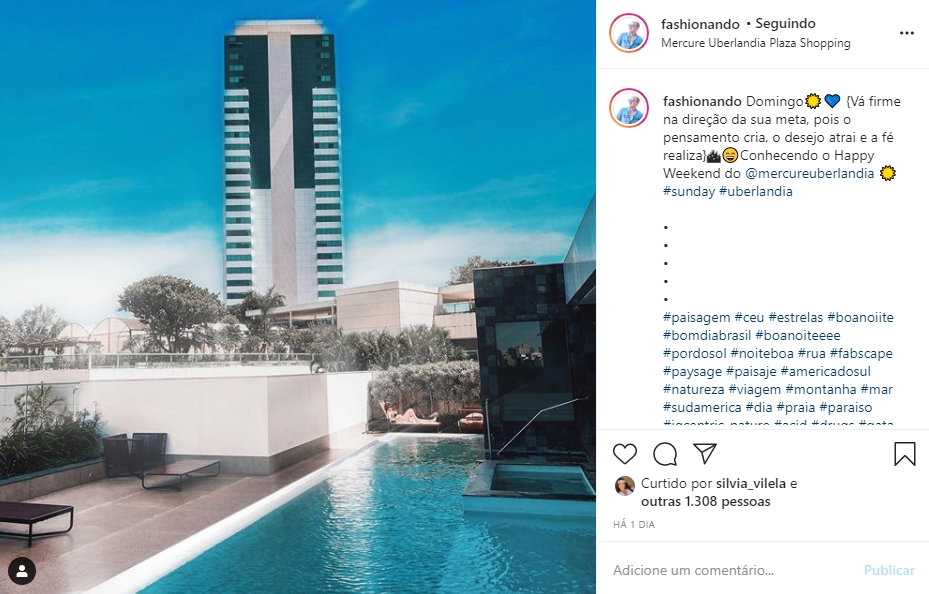Open fashionando avatar beside caption
Screen dimensions: 929x594
coord(629,108)
